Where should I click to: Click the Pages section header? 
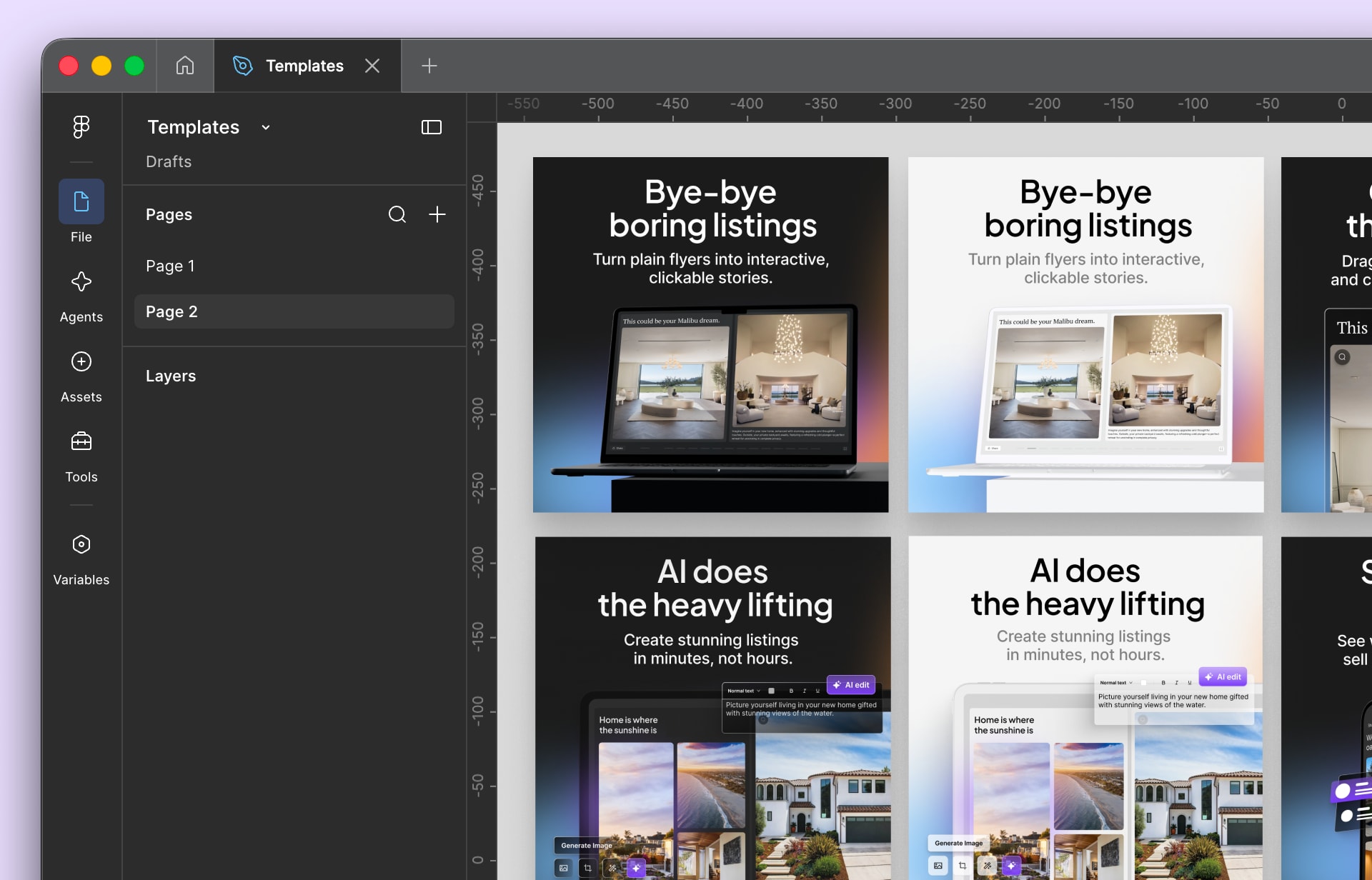pos(169,214)
